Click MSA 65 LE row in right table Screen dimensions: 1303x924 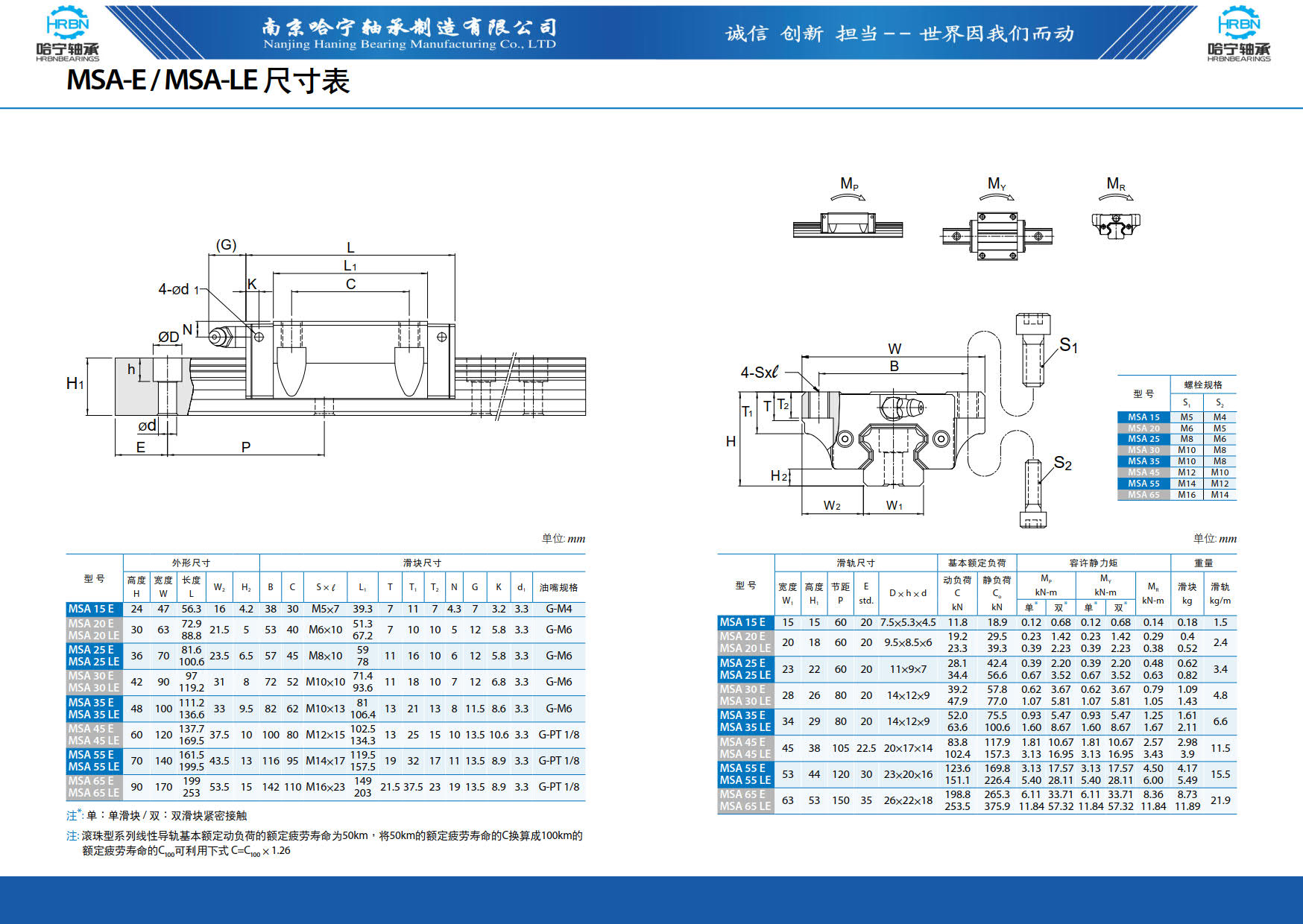click(x=745, y=806)
